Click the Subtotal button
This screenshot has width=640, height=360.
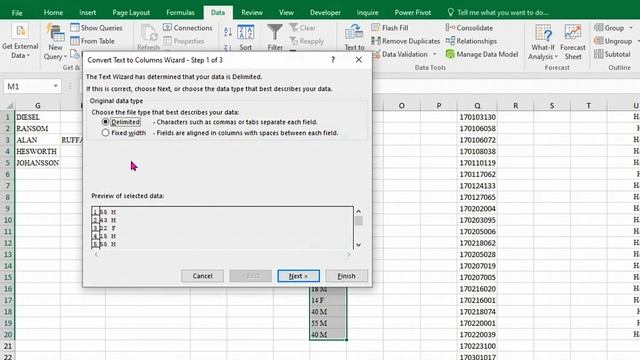612,54
